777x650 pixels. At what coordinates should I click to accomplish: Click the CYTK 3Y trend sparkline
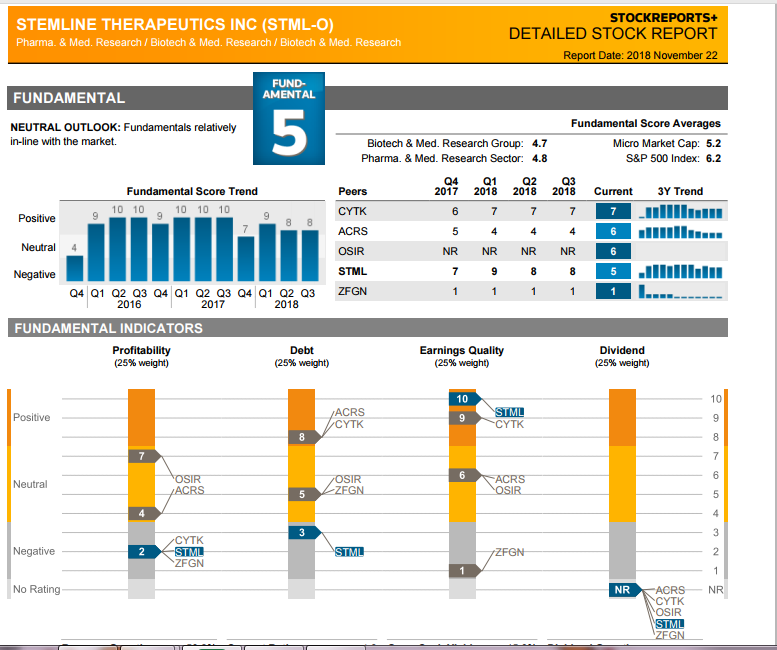[680, 212]
